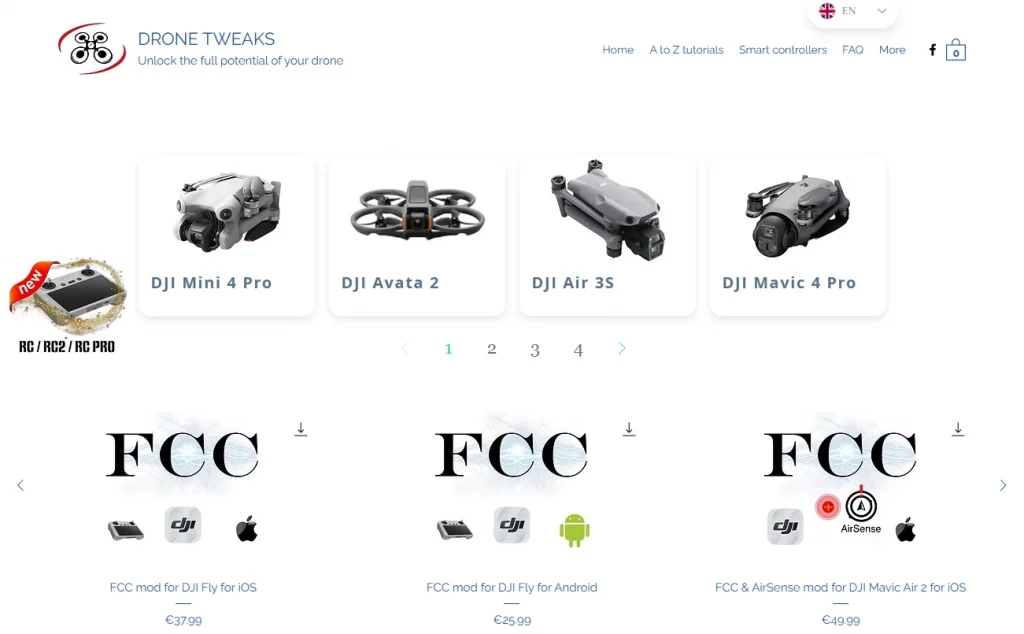Open FCC mod for DJI Fly for Android link

pos(511,587)
